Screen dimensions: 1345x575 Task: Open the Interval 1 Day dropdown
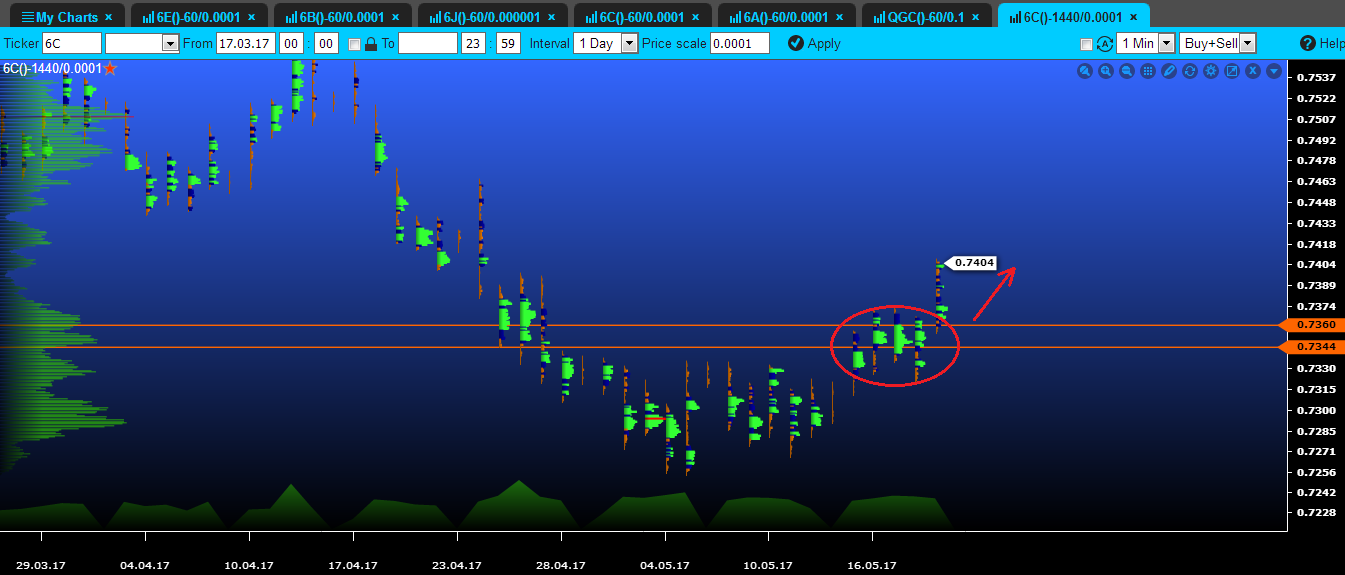tap(606, 43)
